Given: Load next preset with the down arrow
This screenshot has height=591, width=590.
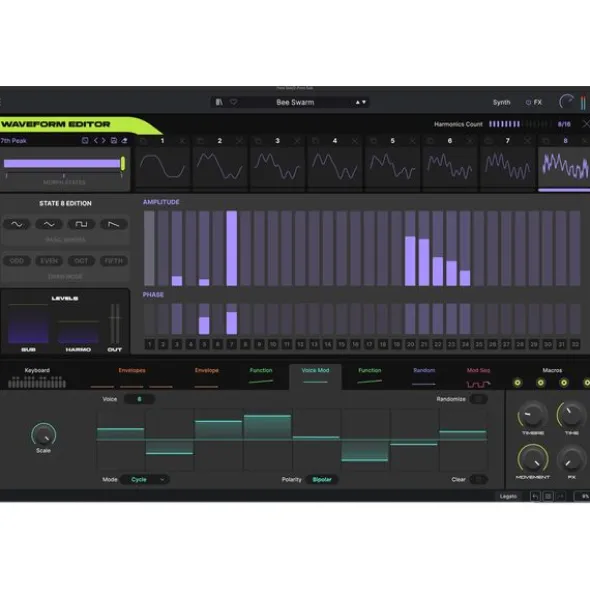Looking at the screenshot, I should [x=364, y=102].
